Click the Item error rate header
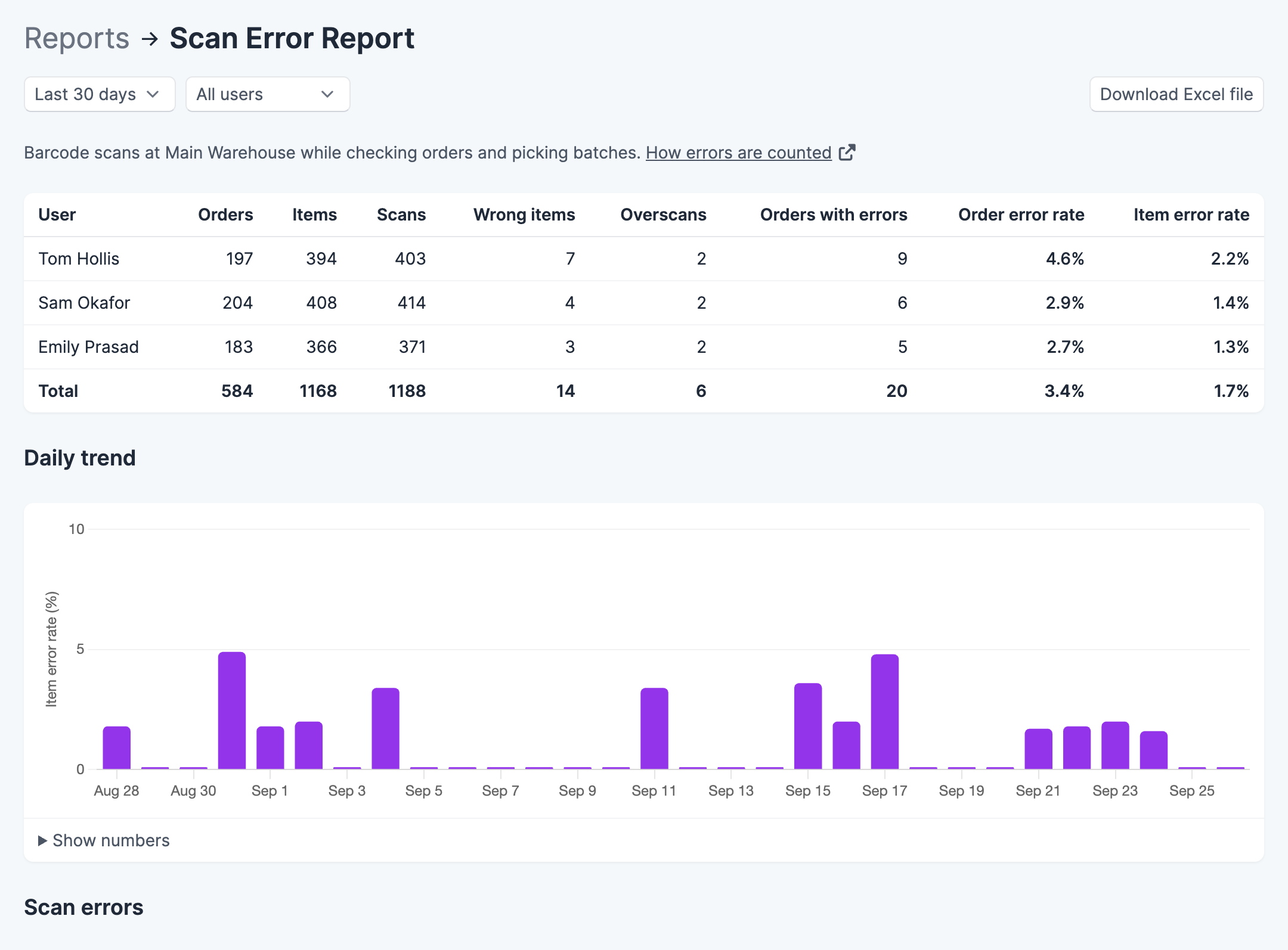 1191,215
